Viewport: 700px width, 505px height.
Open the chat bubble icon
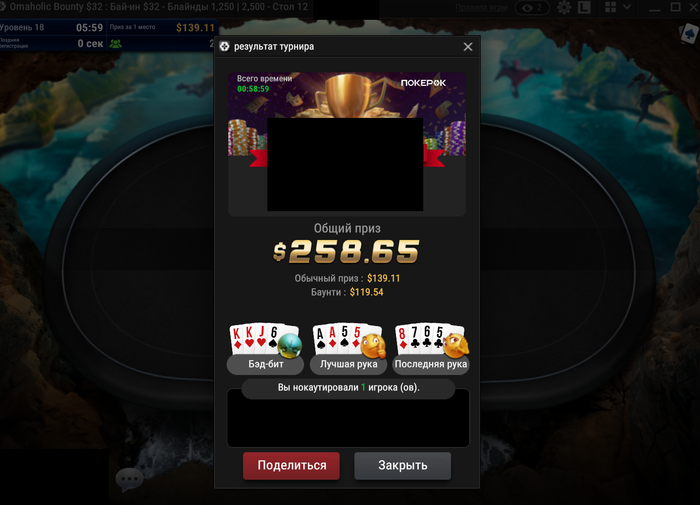pos(129,480)
